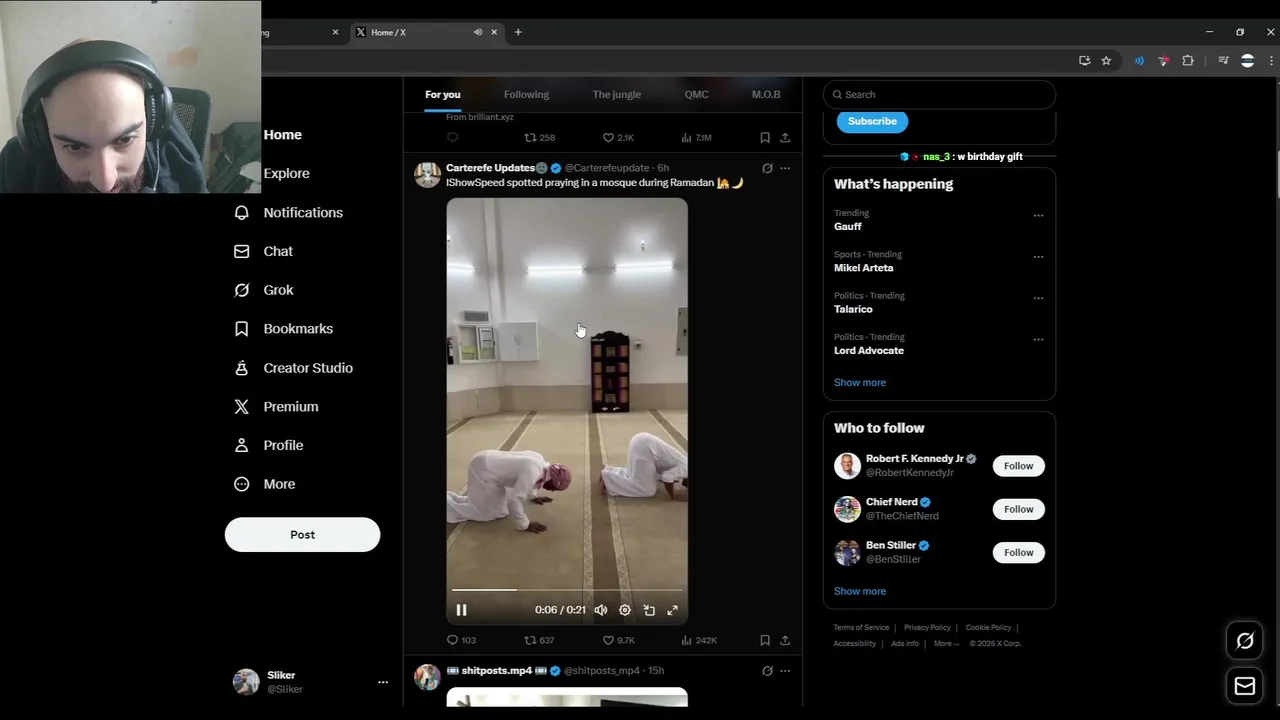Image resolution: width=1280 pixels, height=720 pixels.
Task: Share the Carterefe Updates post
Action: point(785,640)
